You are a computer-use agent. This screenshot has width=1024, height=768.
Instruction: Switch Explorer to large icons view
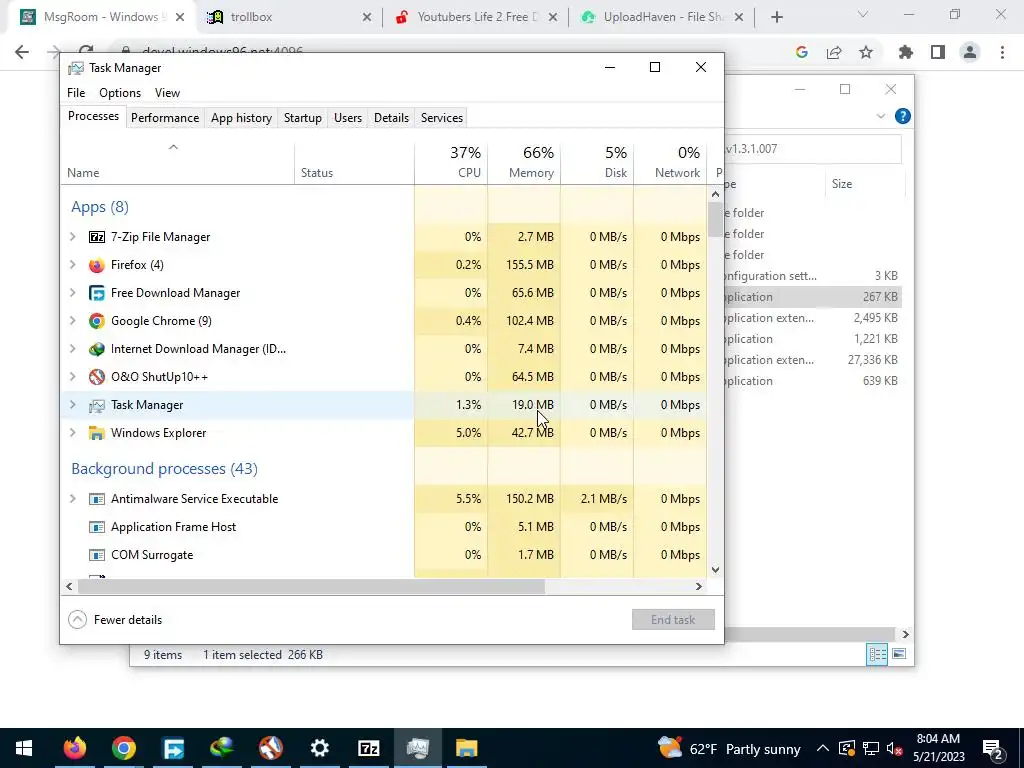[899, 654]
